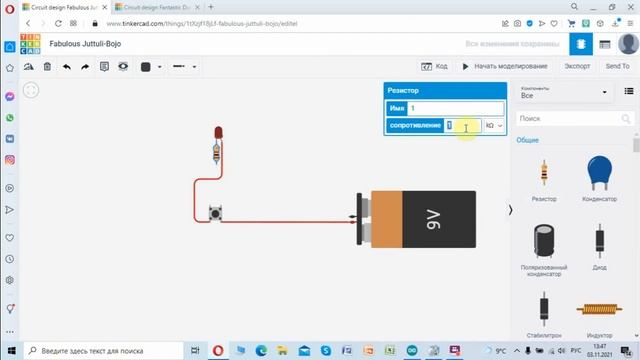Screen dimensions: 640x360
Task: Open Skype from taskbar
Action: coord(326,350)
